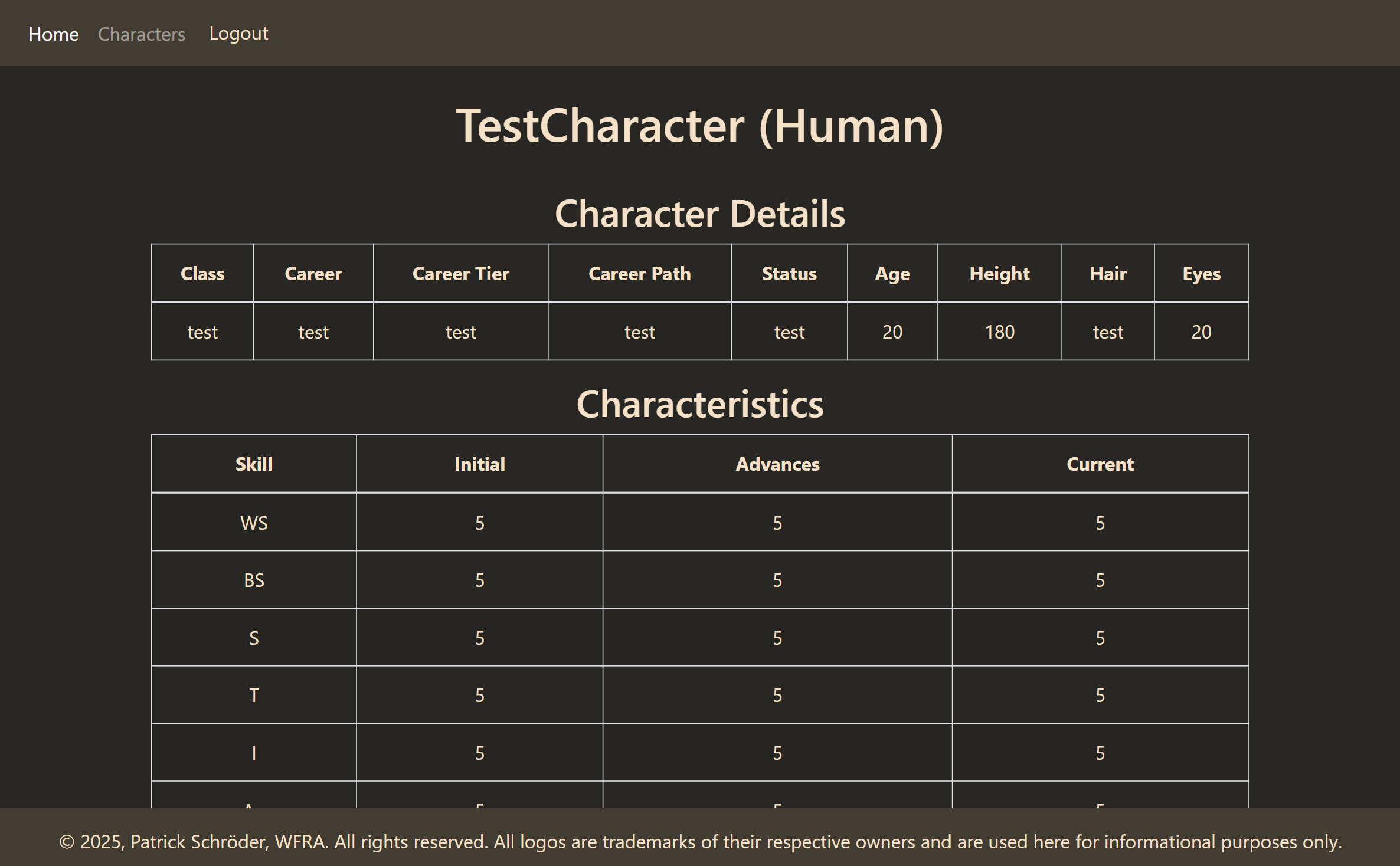Image resolution: width=1400 pixels, height=866 pixels.
Task: Click the Career Path column header
Action: 640,273
